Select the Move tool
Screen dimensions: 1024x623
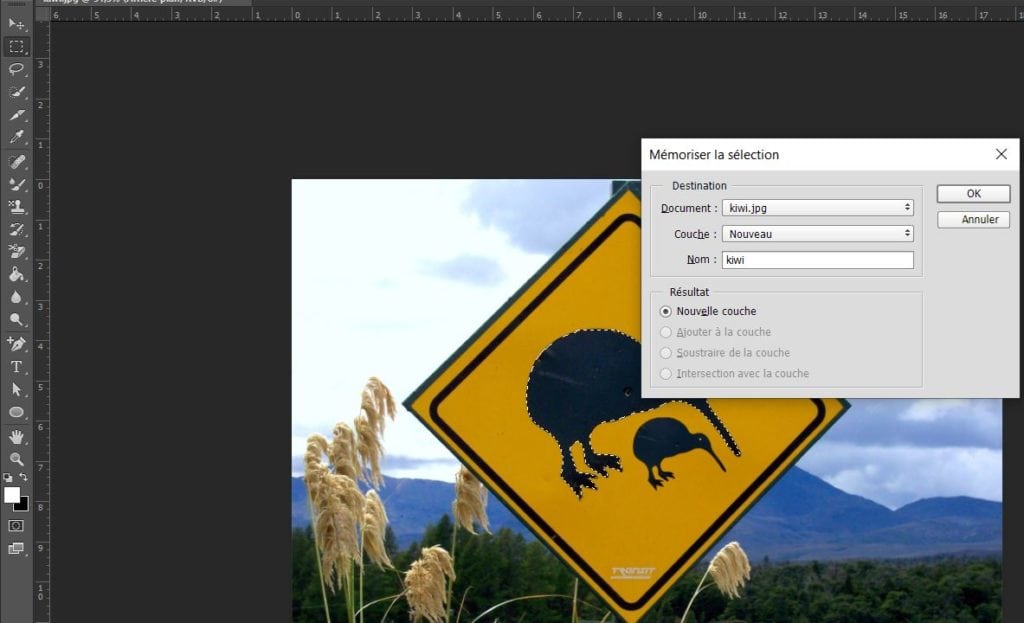point(16,24)
